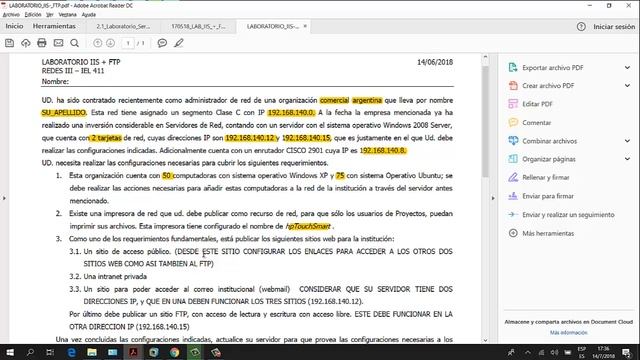The width and height of the screenshot is (640, 360).
Task: Open File Explorer from taskbar
Action: (92, 352)
